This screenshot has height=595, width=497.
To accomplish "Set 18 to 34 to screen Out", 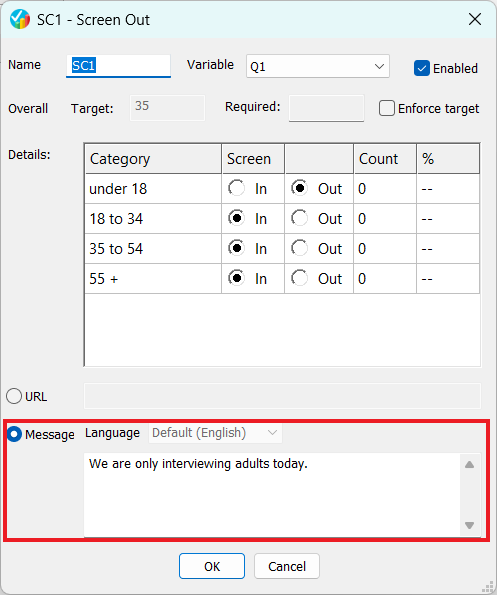I will (299, 218).
